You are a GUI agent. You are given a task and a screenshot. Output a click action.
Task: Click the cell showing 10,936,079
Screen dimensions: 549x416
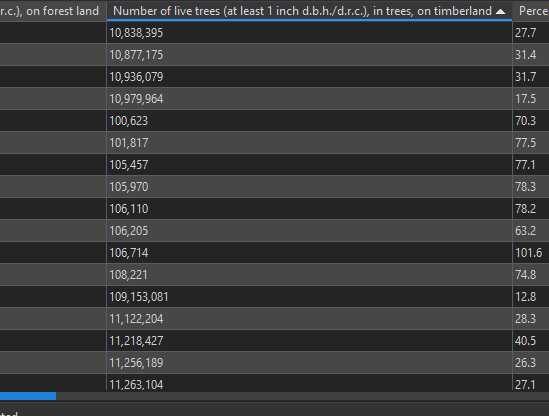click(309, 77)
